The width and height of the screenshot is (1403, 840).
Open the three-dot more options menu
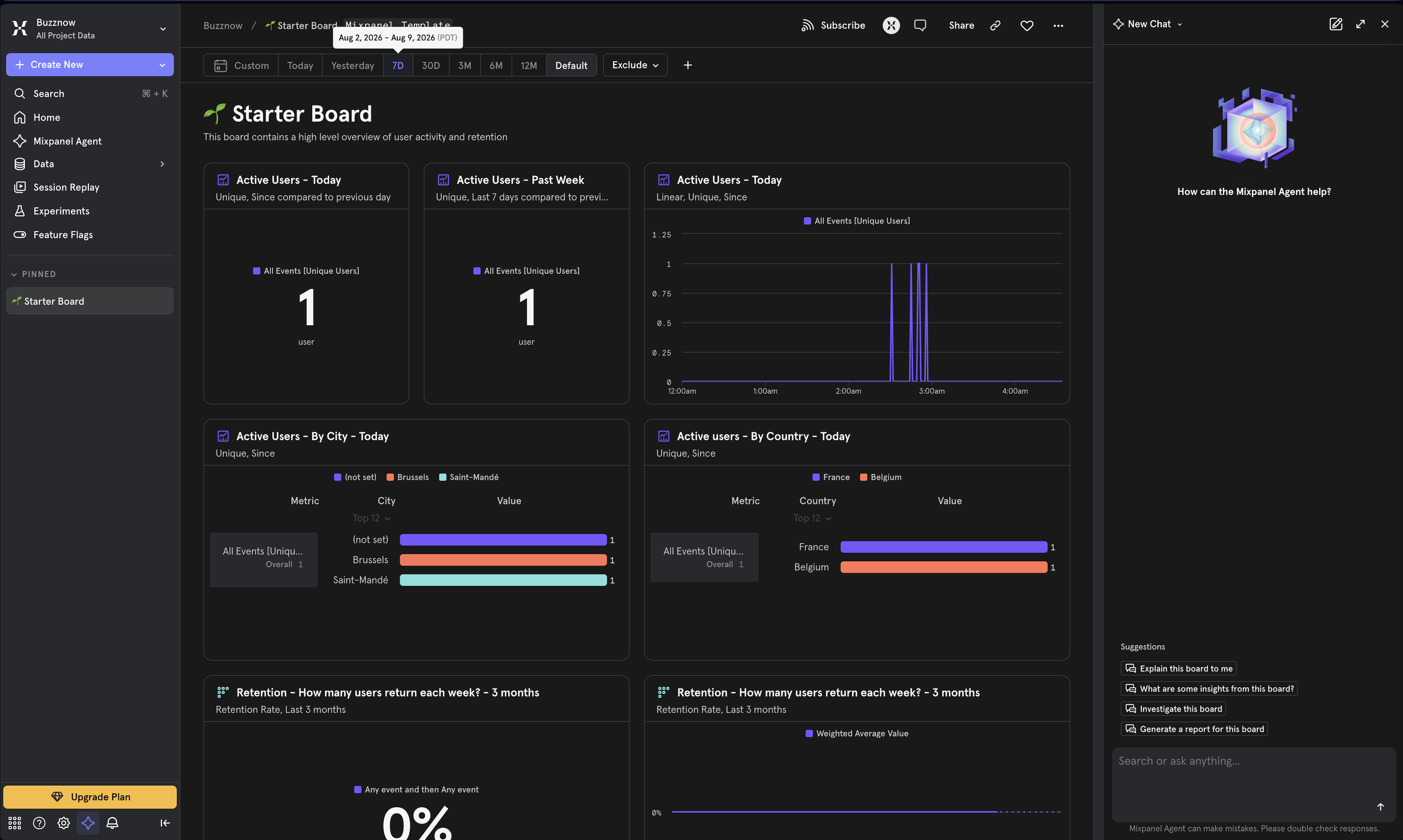1058,26
